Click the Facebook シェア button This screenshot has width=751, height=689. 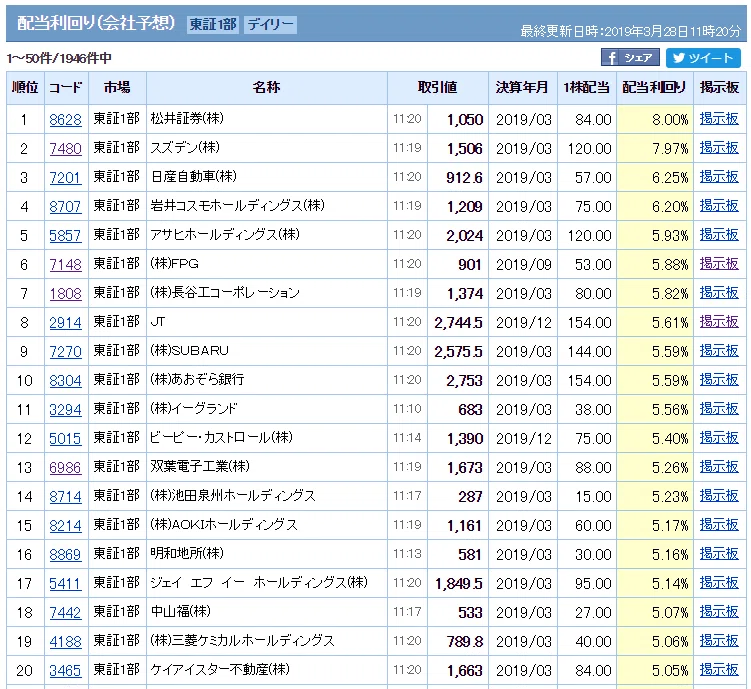point(630,58)
